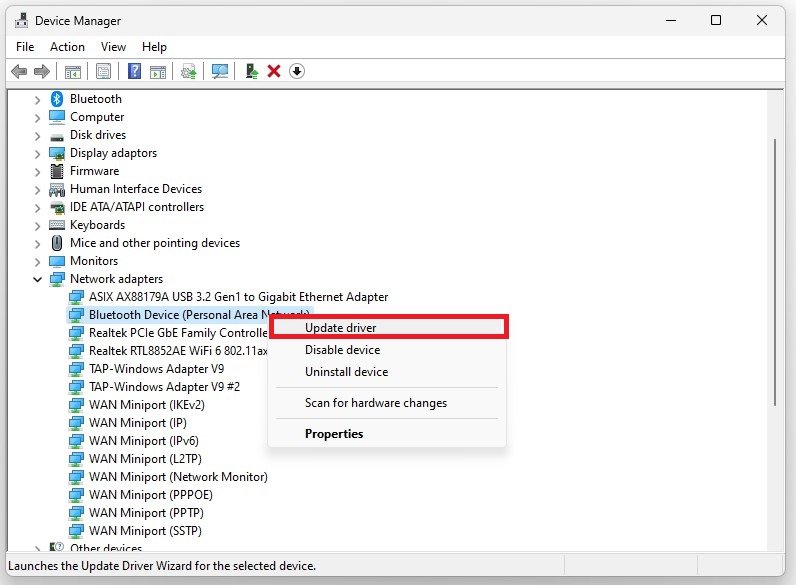This screenshot has height=585, width=796.
Task: Choose Uninstall device in the context menu
Action: [387, 372]
